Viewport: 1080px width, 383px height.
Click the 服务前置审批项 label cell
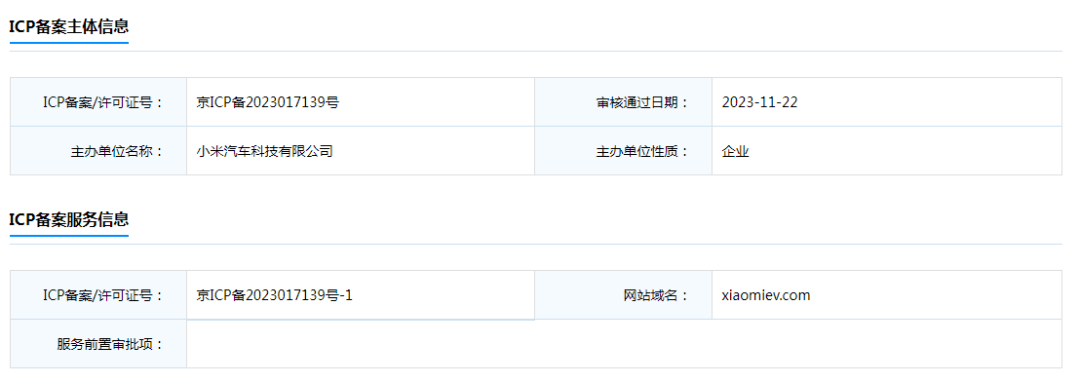click(98, 344)
